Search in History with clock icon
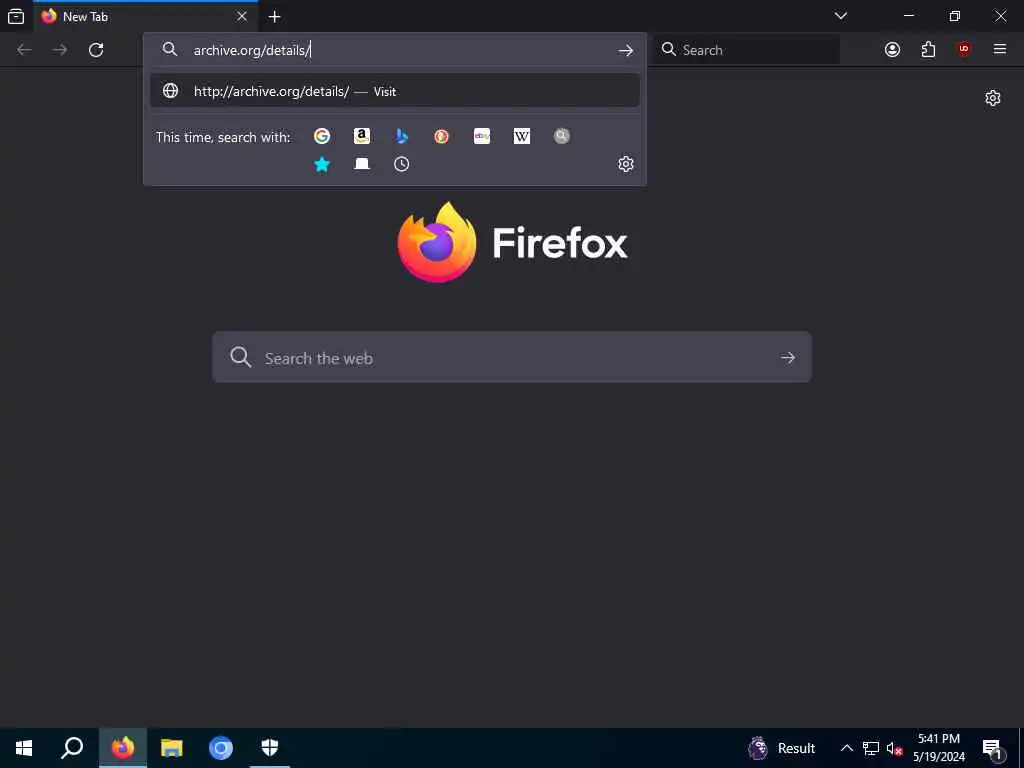This screenshot has width=1024, height=768. (x=402, y=164)
